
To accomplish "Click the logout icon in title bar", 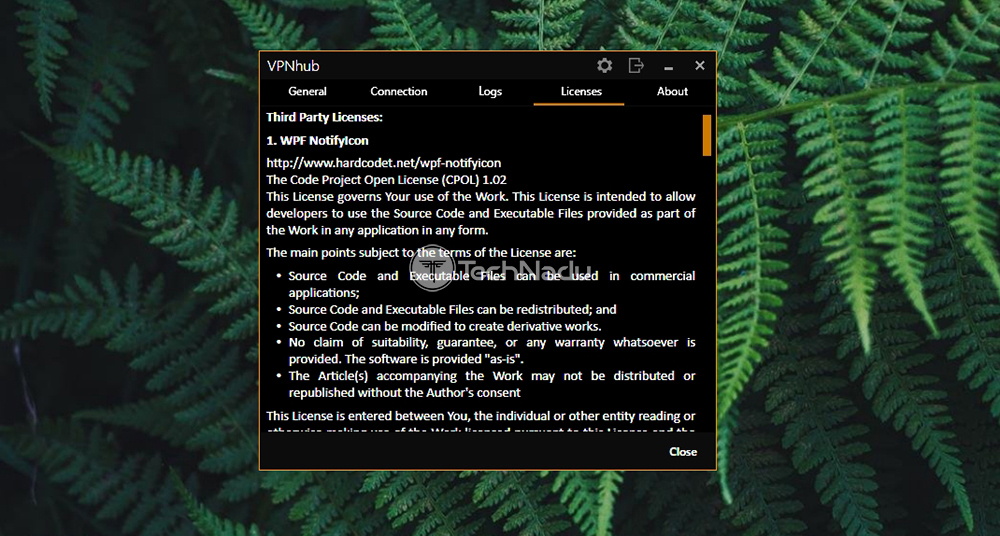I will [x=636, y=66].
